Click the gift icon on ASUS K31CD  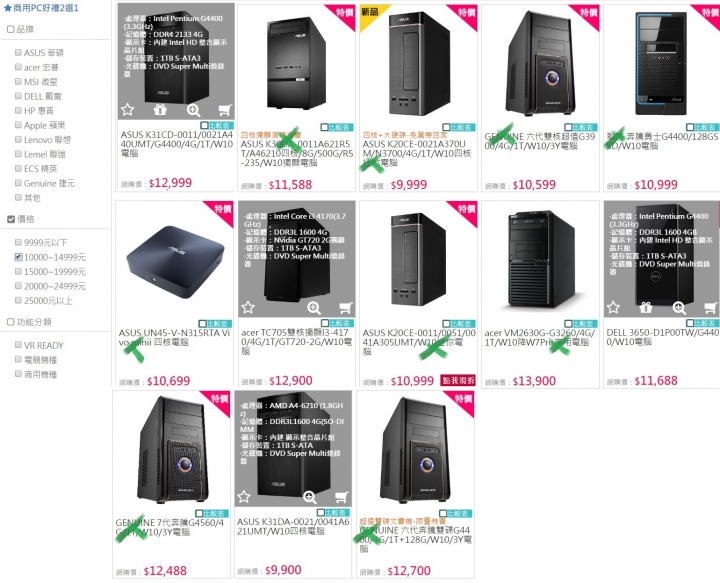(x=160, y=110)
